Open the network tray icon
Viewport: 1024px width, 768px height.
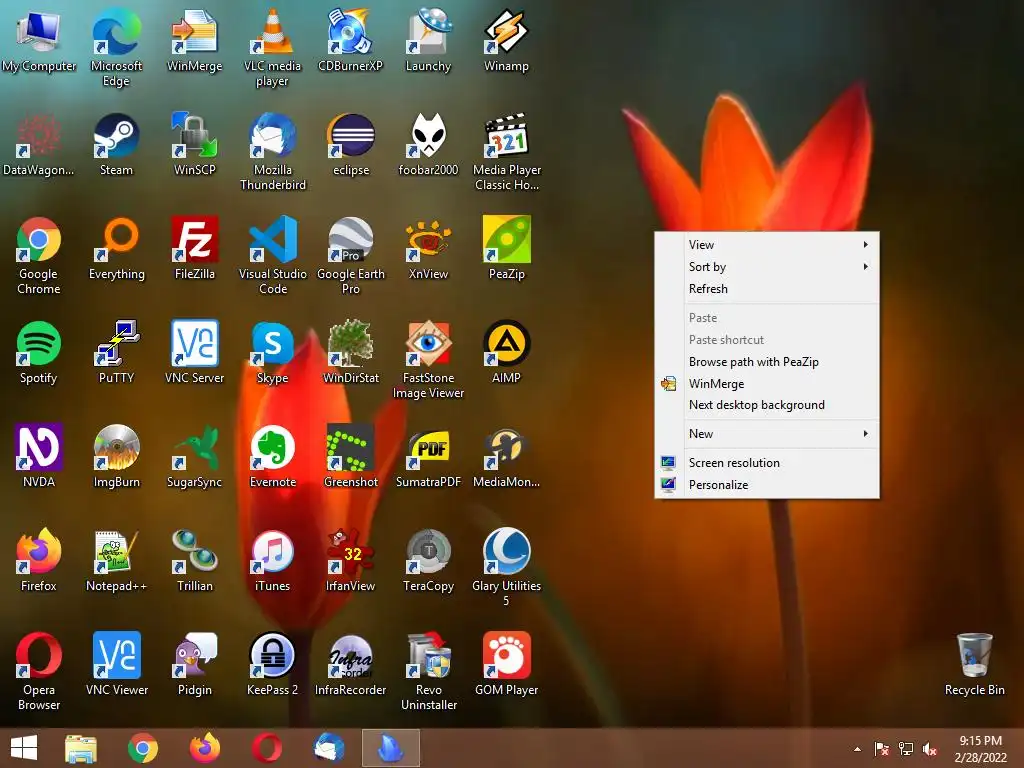pyautogui.click(x=906, y=749)
